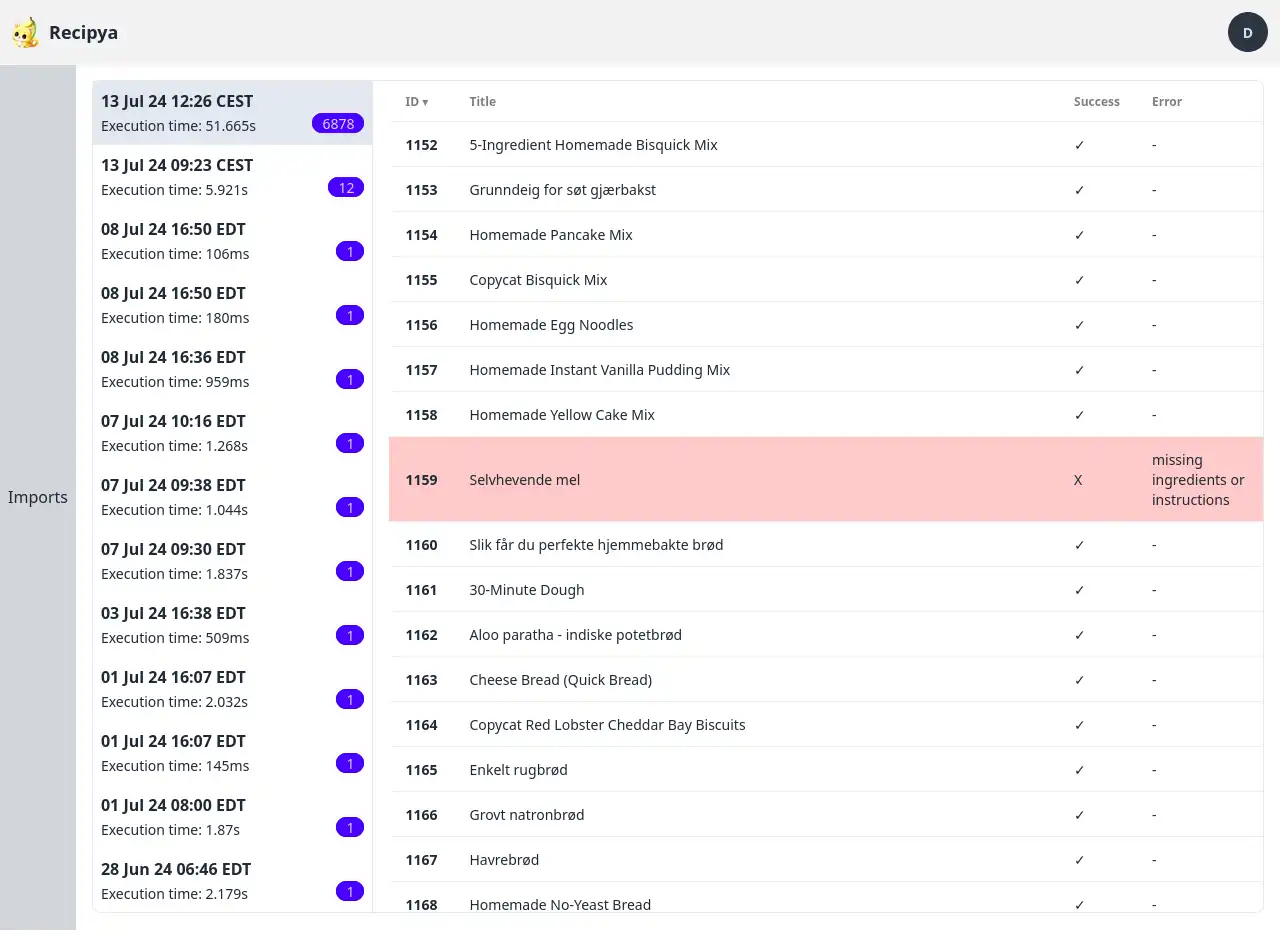Click the missing ingredients error message
Image resolution: width=1280 pixels, height=936 pixels.
pos(1197,480)
